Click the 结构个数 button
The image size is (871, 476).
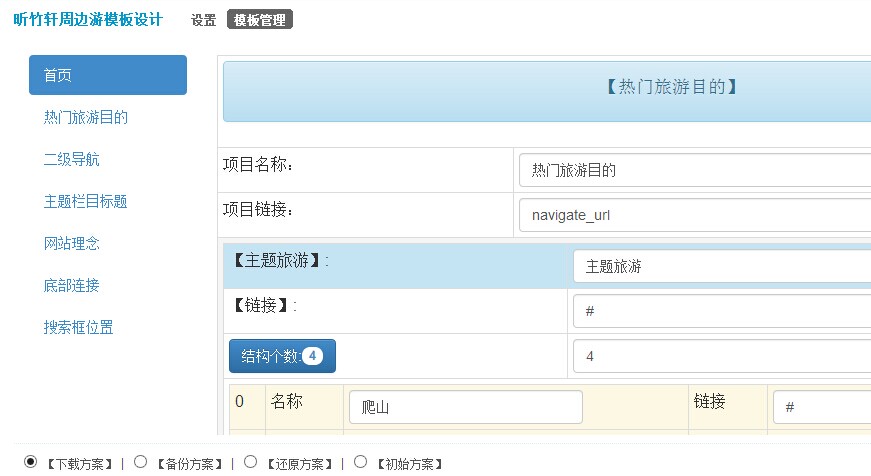point(282,356)
